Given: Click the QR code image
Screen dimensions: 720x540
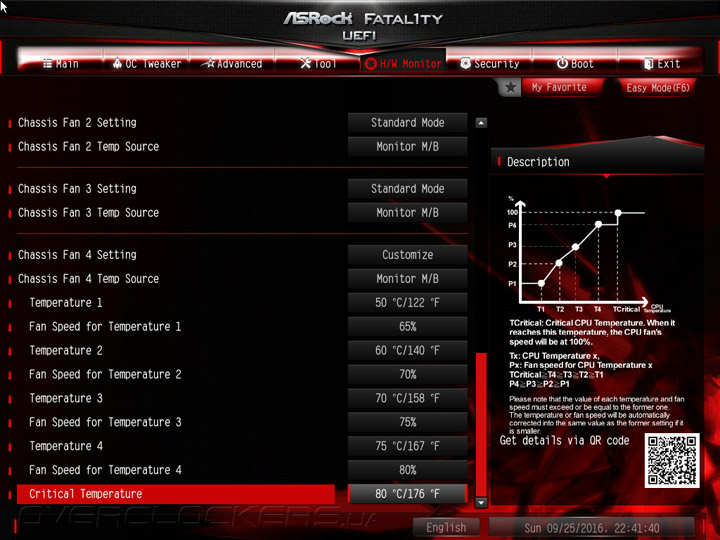Looking at the screenshot, I should 672,460.
